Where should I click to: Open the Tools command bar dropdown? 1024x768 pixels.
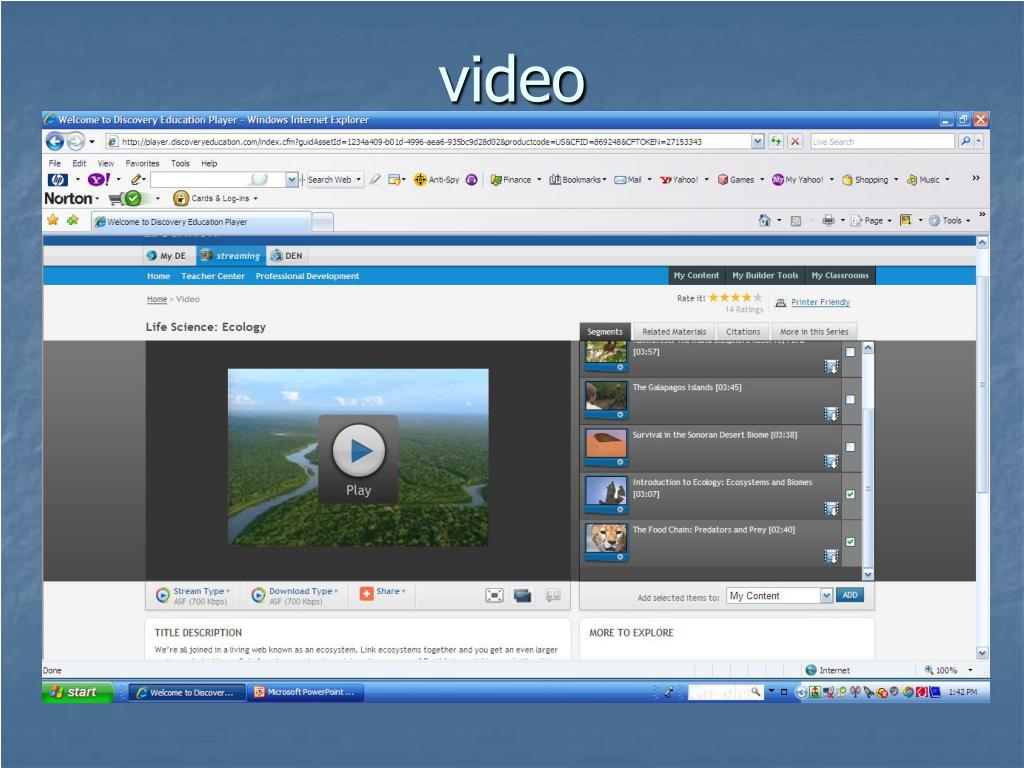point(950,221)
